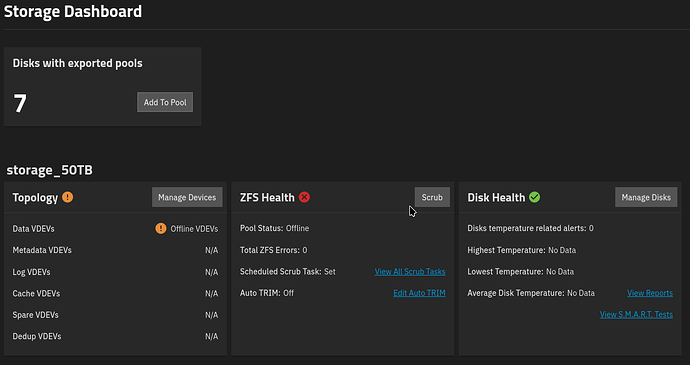Click Highest Temperature: No Data text
Screen dimensions: 690x365
click(x=521, y=250)
